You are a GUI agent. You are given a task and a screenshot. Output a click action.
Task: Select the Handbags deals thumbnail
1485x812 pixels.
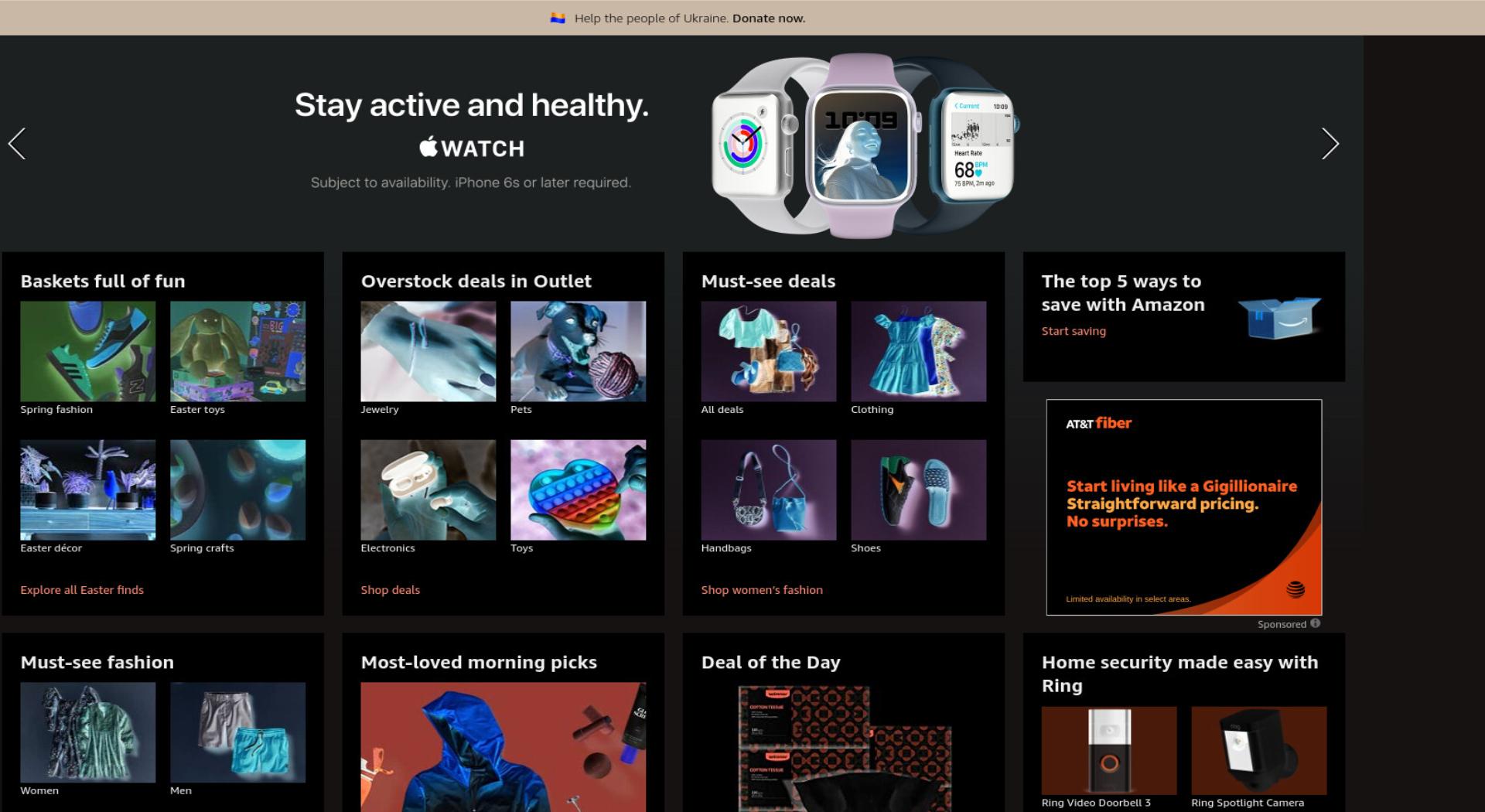pyautogui.click(x=769, y=490)
